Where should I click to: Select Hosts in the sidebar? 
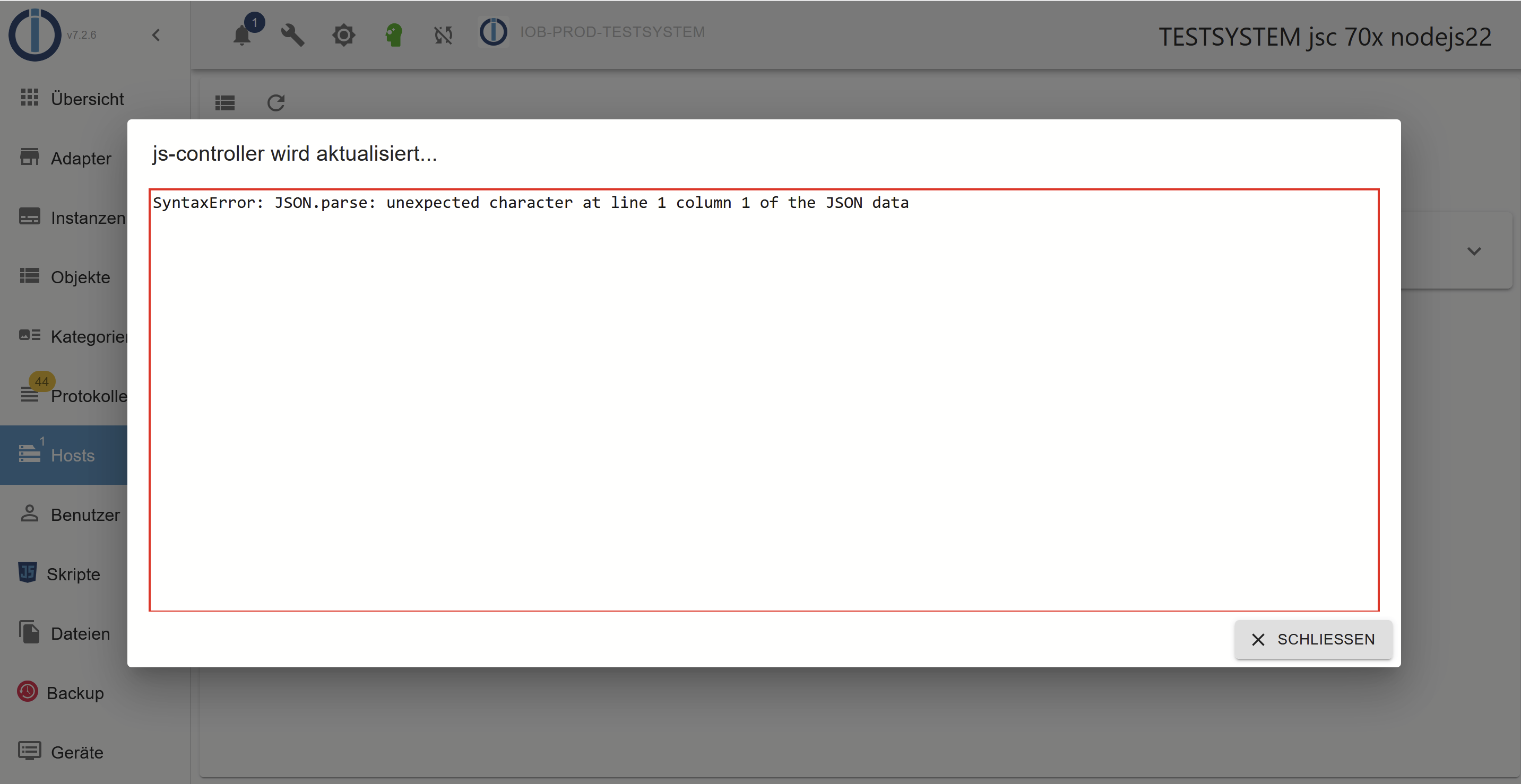pos(72,455)
